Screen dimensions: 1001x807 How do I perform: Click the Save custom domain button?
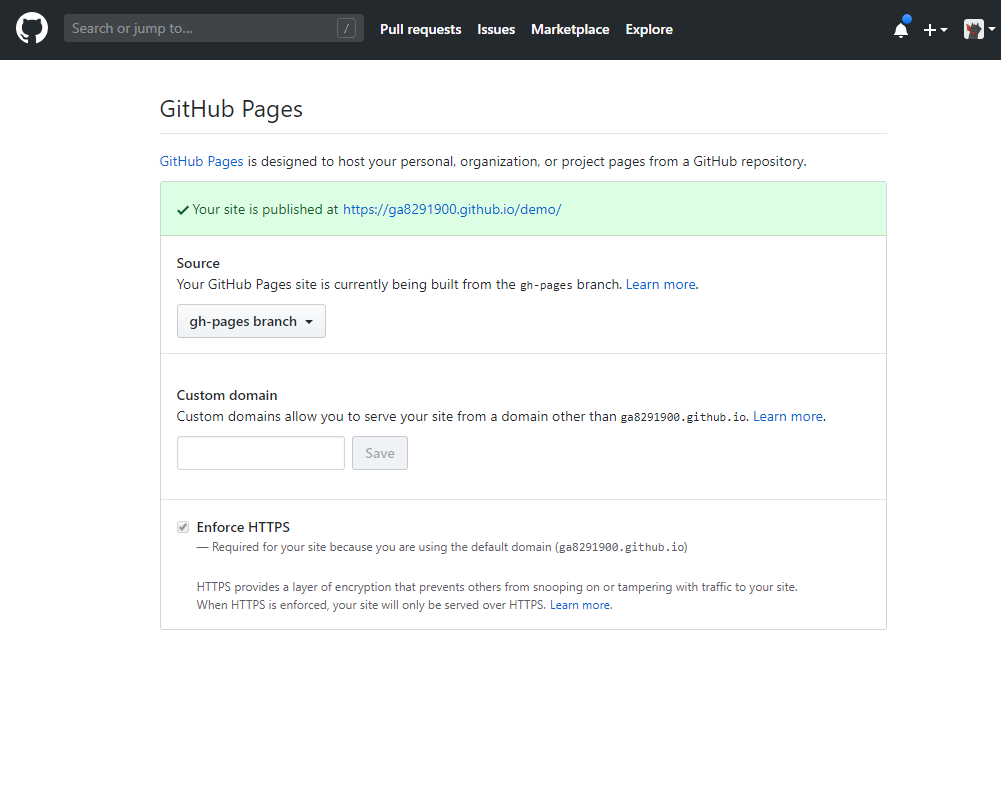(x=380, y=453)
